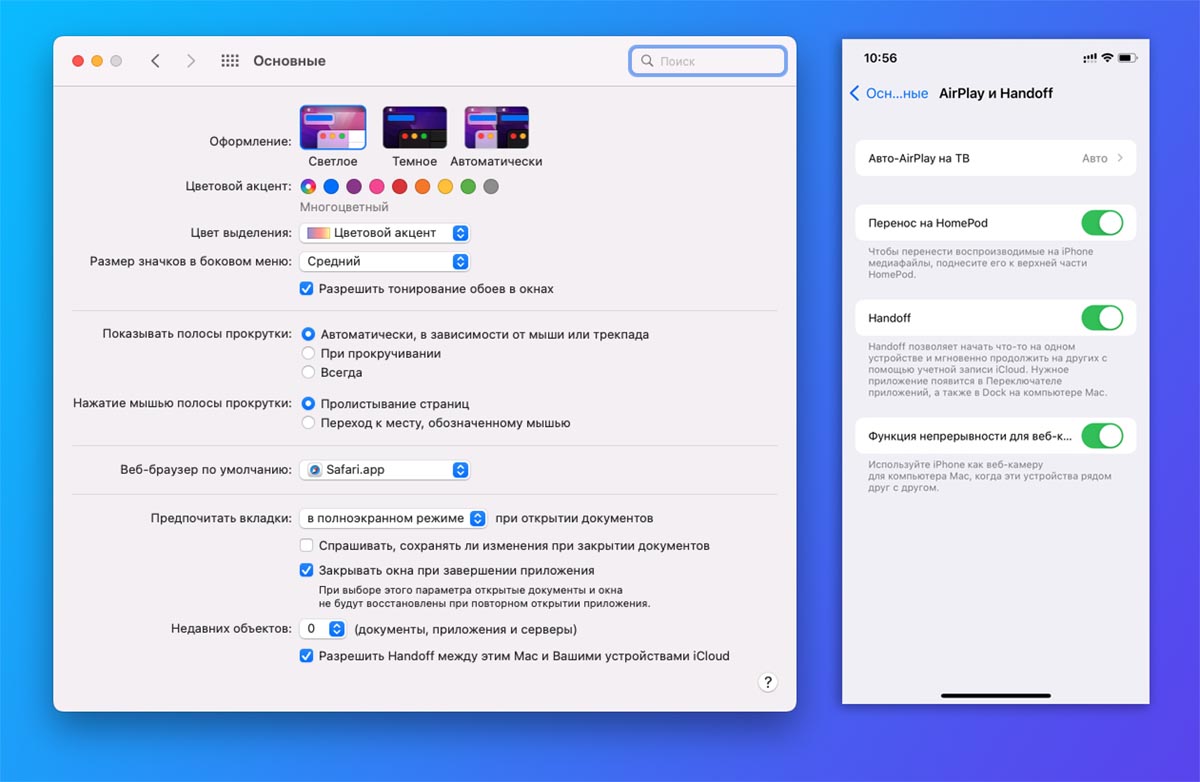
Task: Click the iPhone home indicator bar
Action: click(996, 695)
